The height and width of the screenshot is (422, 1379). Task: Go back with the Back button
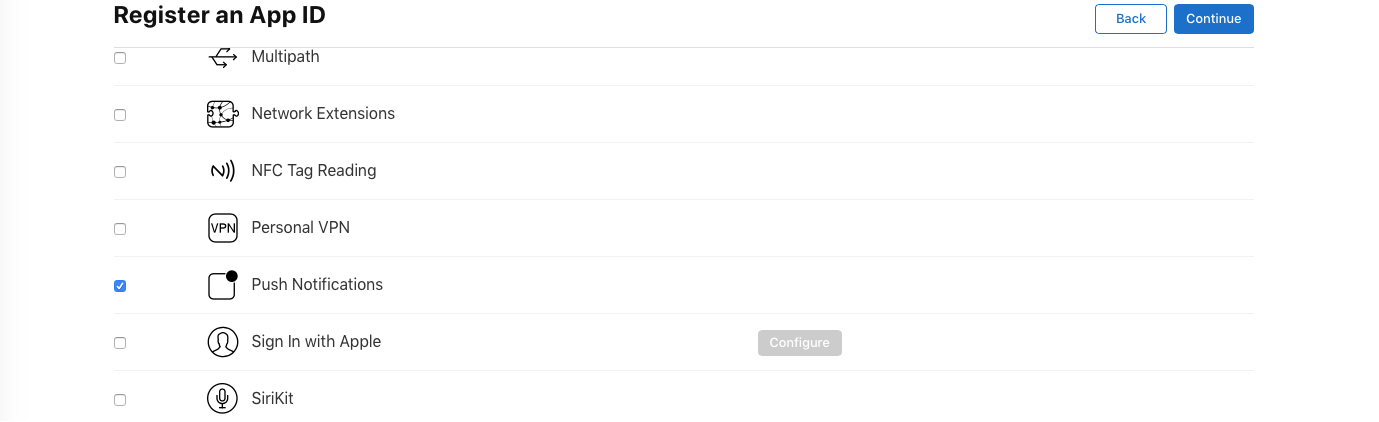[1131, 19]
